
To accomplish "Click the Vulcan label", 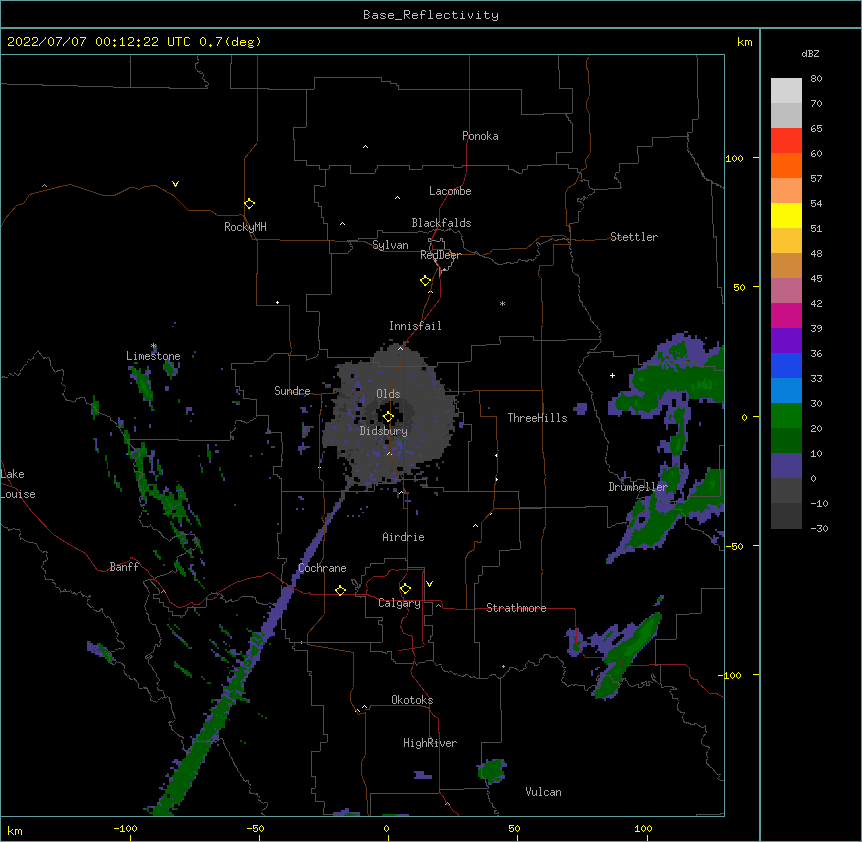I will tap(543, 792).
